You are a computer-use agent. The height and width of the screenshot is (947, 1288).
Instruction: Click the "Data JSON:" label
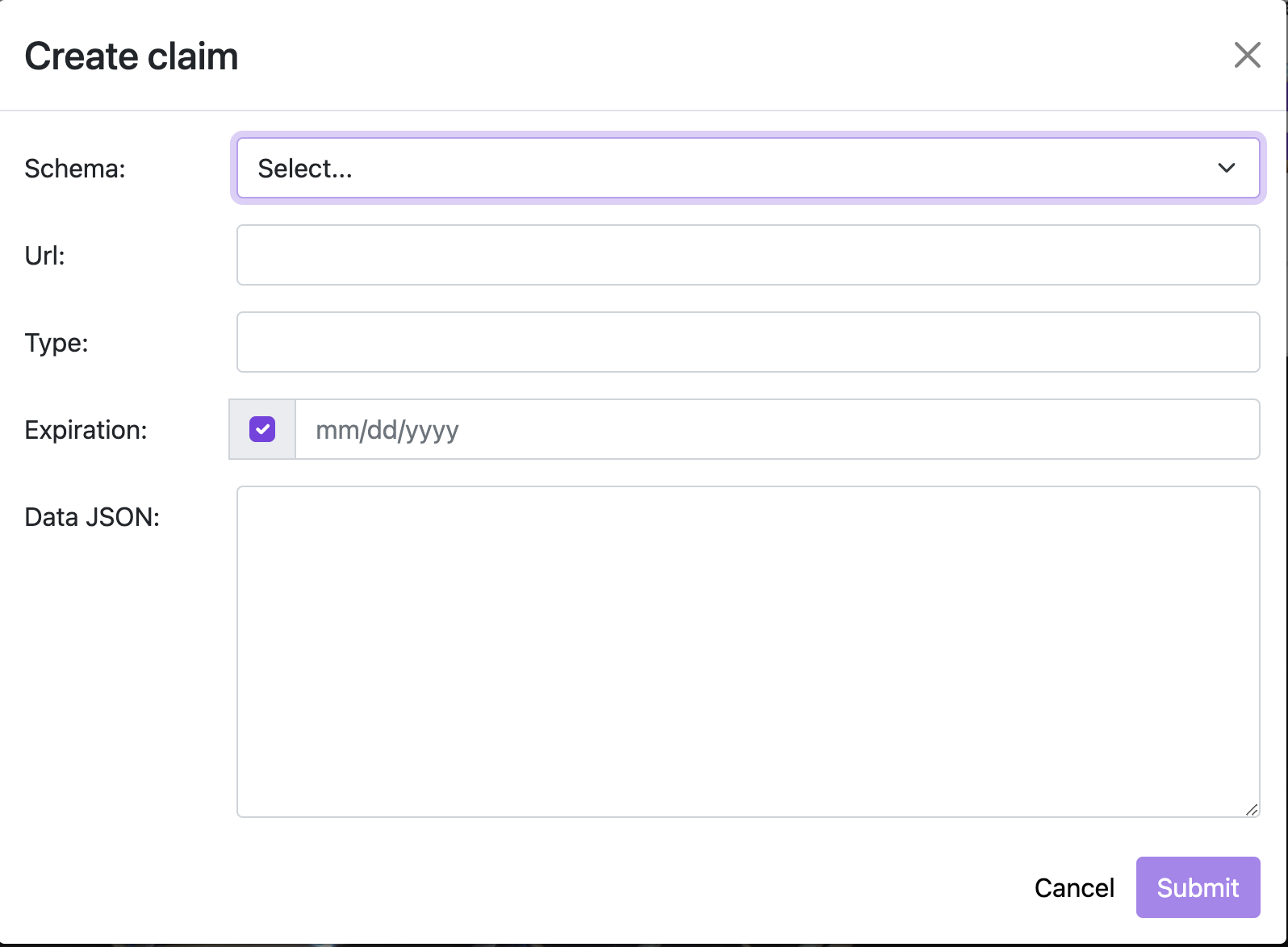point(92,516)
